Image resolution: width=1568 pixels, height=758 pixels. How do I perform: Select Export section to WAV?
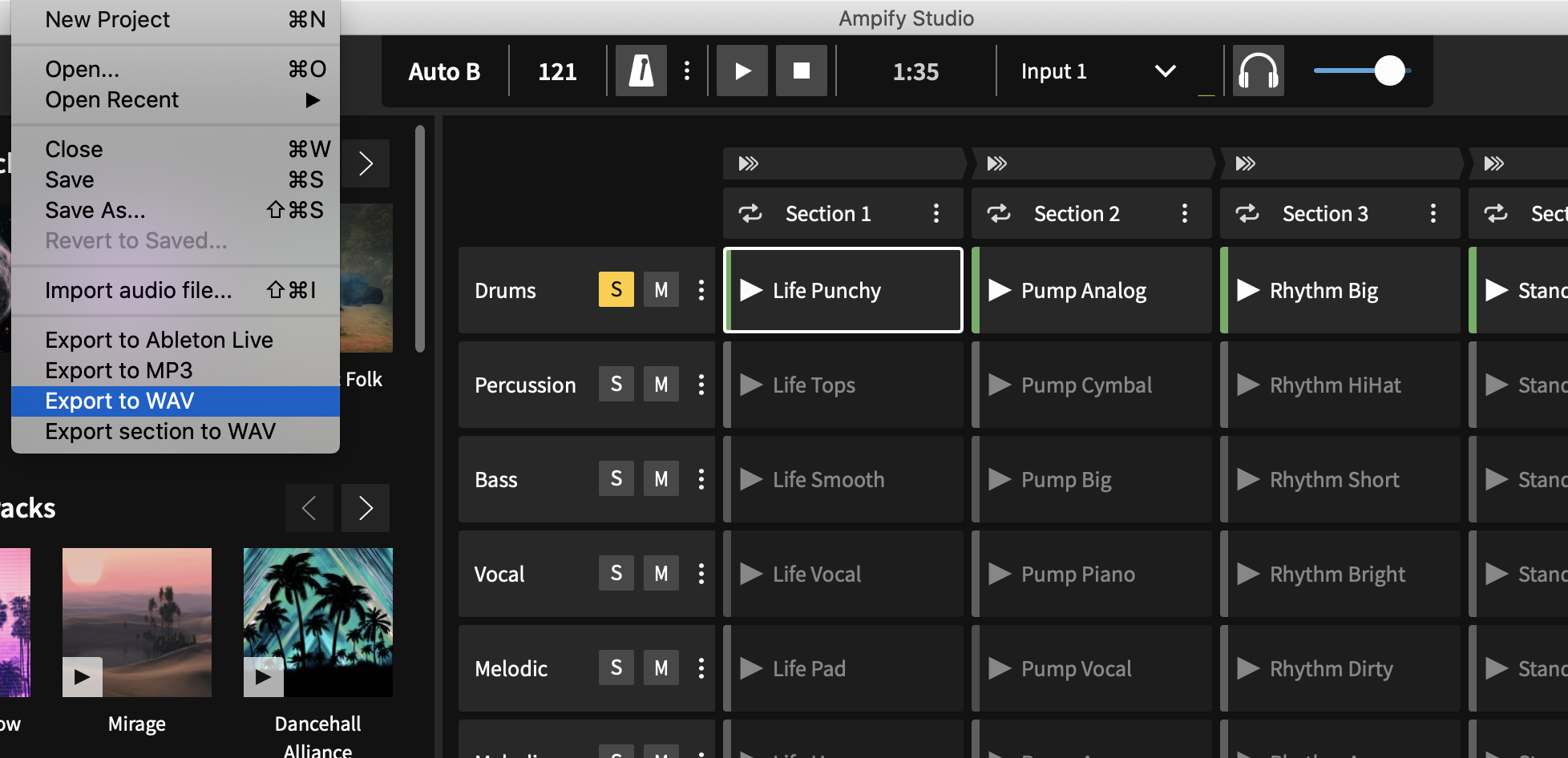point(176,431)
